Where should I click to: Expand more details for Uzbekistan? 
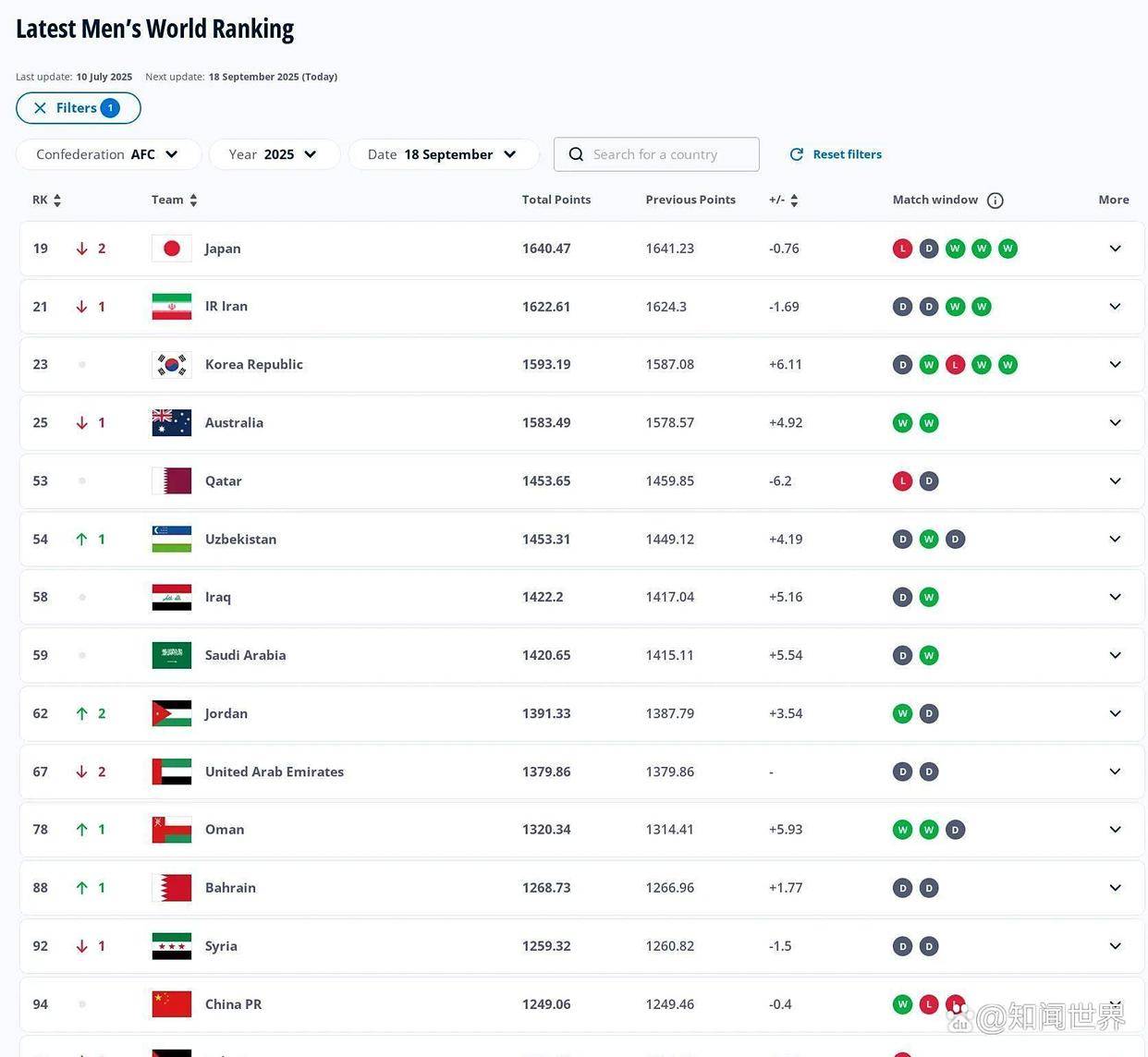[1115, 539]
